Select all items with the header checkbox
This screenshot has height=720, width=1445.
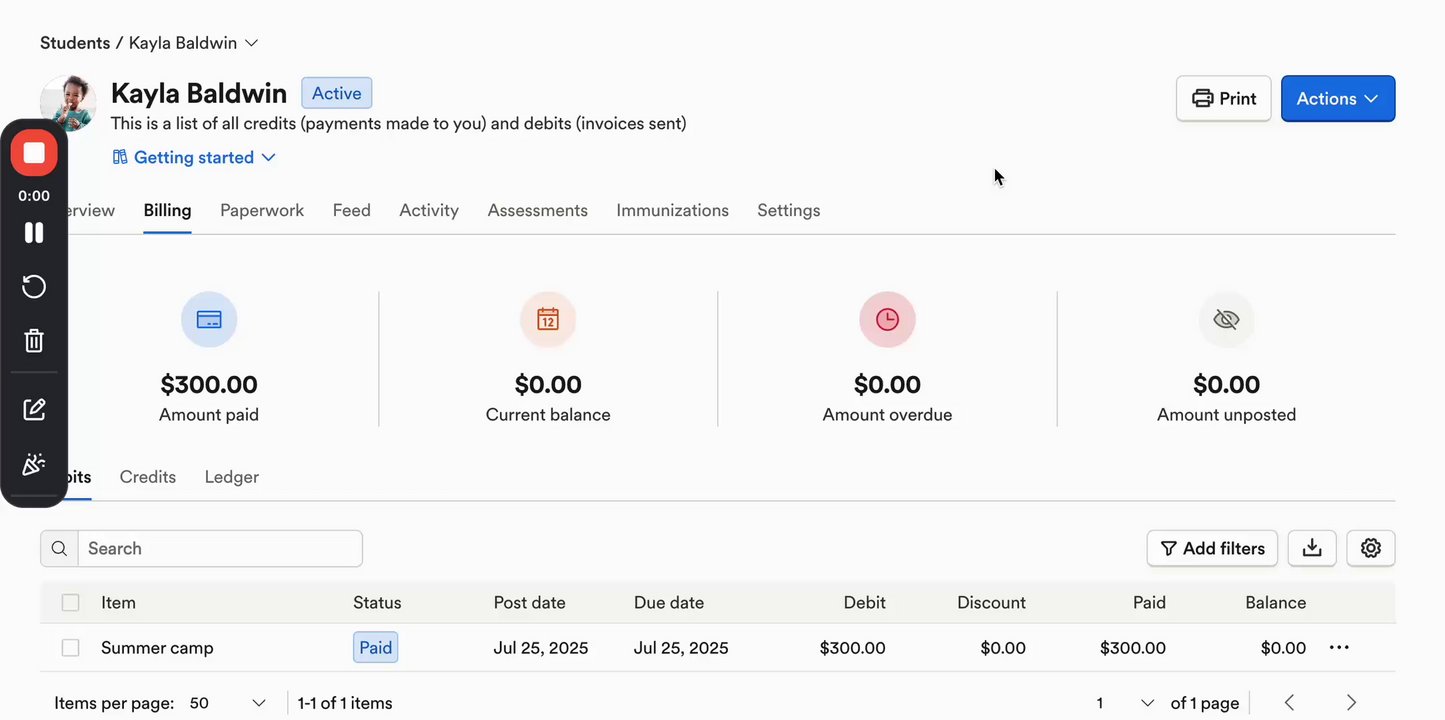click(70, 603)
